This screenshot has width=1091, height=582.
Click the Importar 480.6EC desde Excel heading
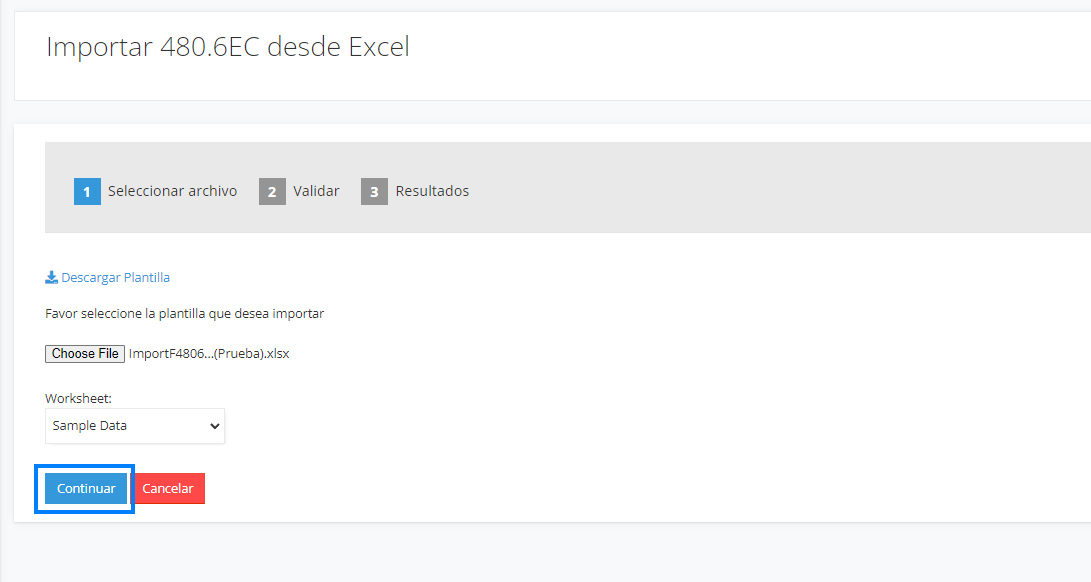pyautogui.click(x=228, y=47)
